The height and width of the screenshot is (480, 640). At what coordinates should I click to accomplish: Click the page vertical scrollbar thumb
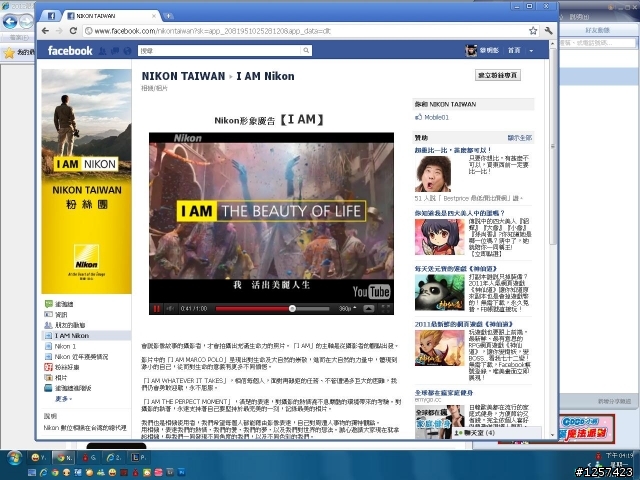[553, 147]
